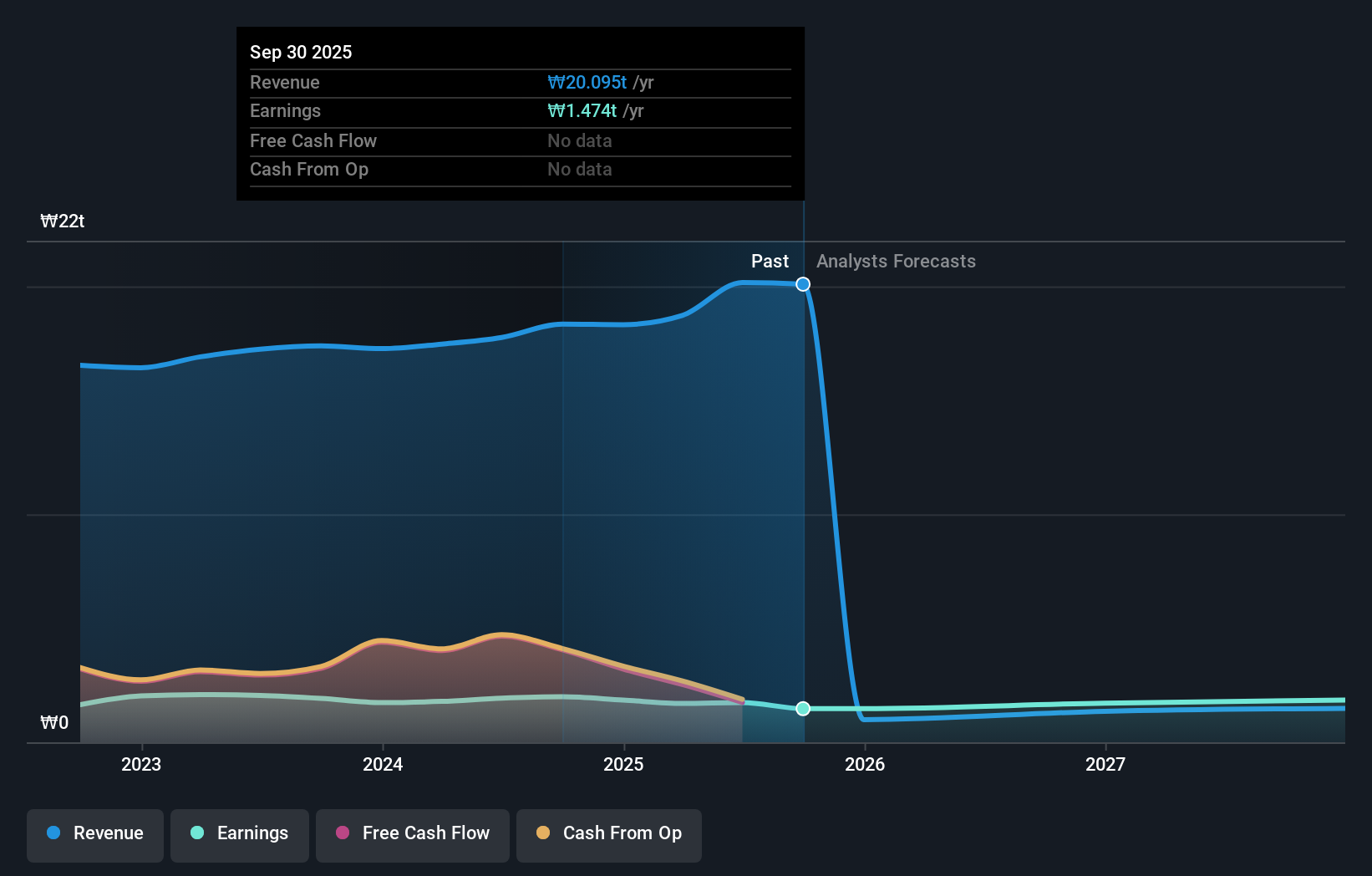Click the pink Free Cash Flow legend dot
This screenshot has width=1372, height=876.
click(343, 833)
